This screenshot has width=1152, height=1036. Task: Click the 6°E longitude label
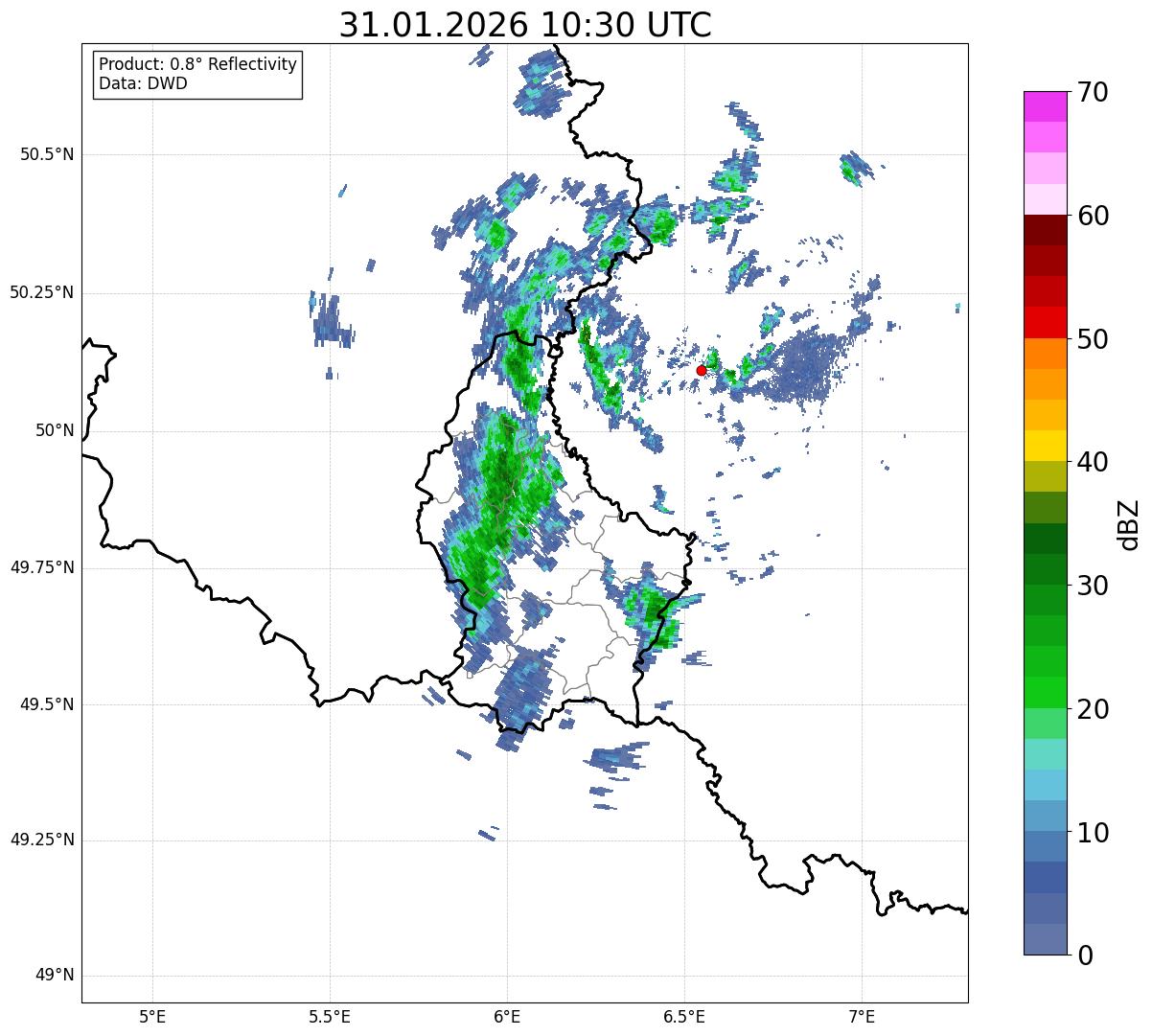point(507,1017)
